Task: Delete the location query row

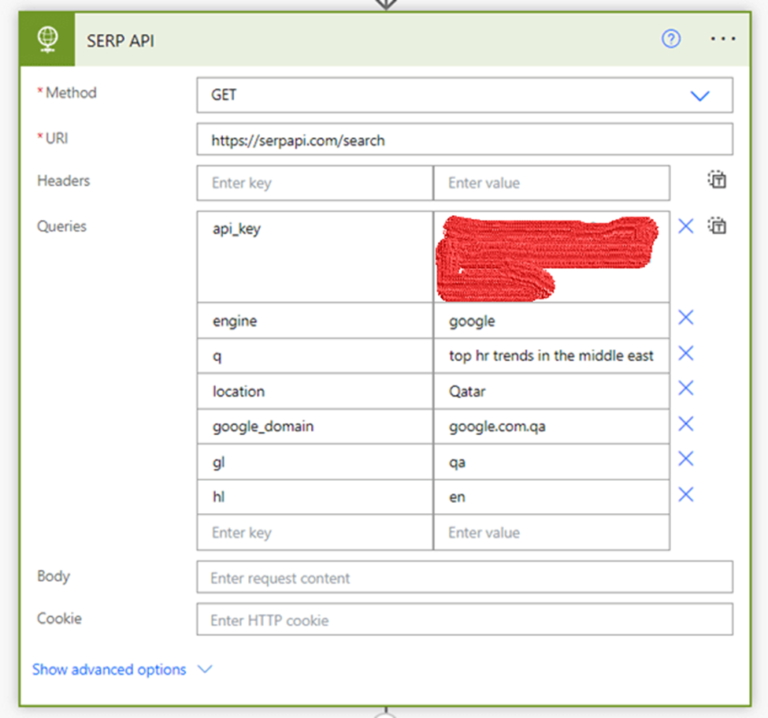Action: click(x=686, y=388)
